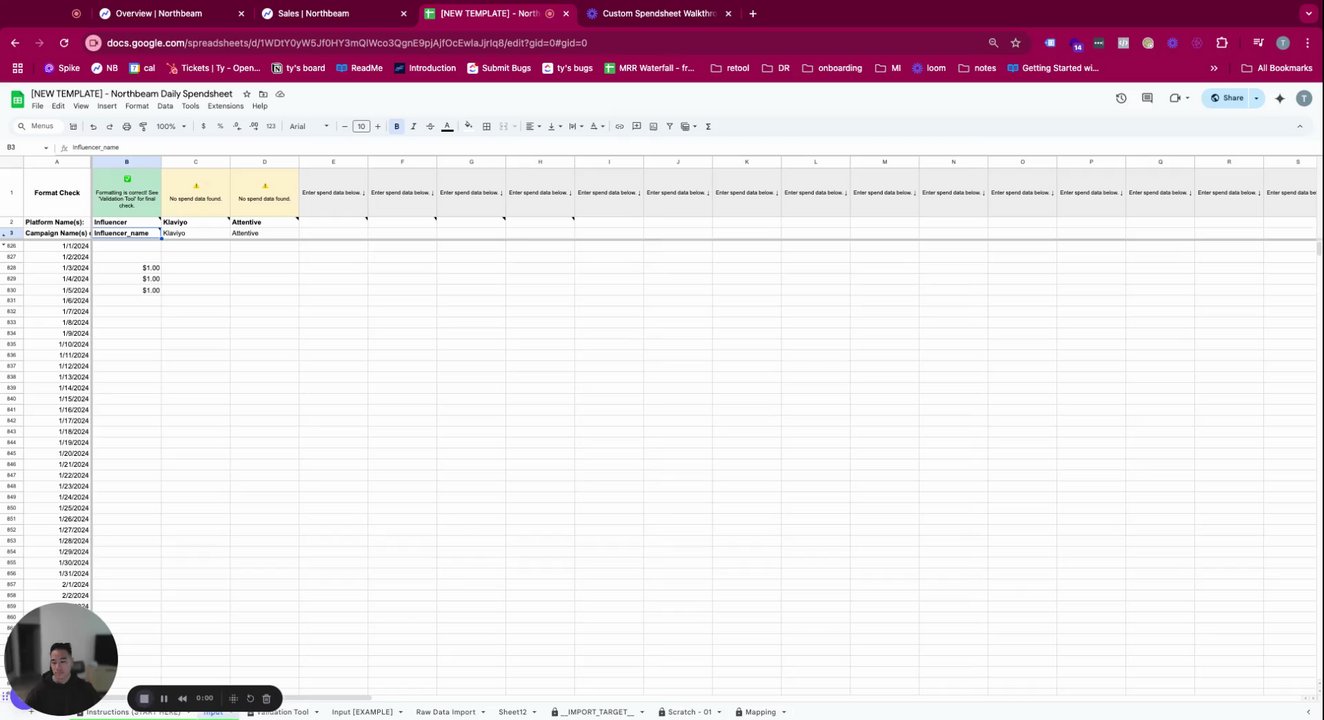The width and height of the screenshot is (1324, 720).
Task: Reload the browser page
Action: pos(64,43)
